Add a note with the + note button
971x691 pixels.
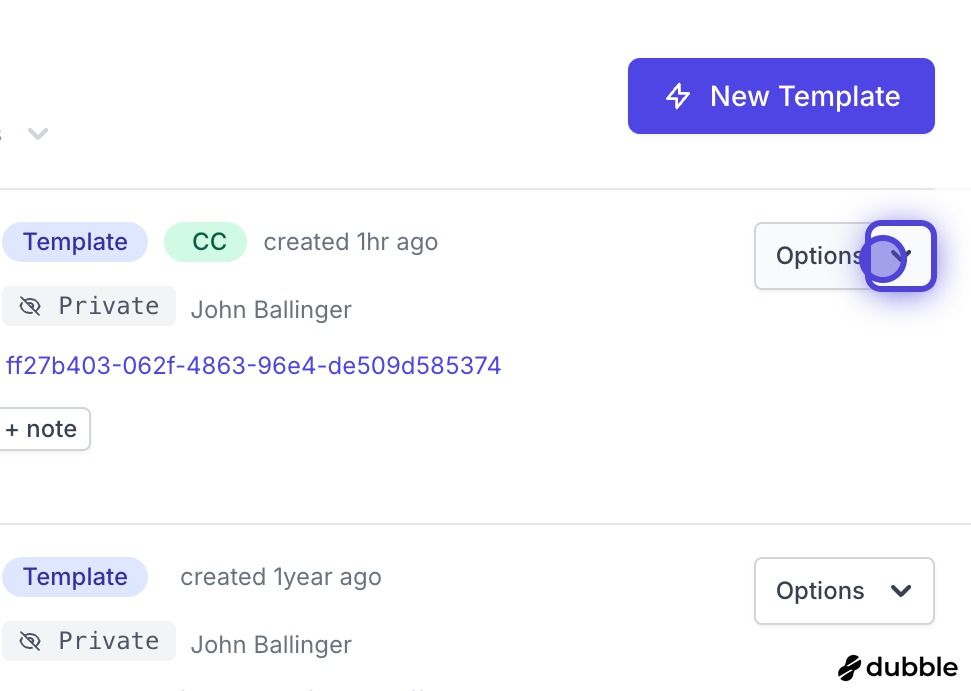coord(42,429)
